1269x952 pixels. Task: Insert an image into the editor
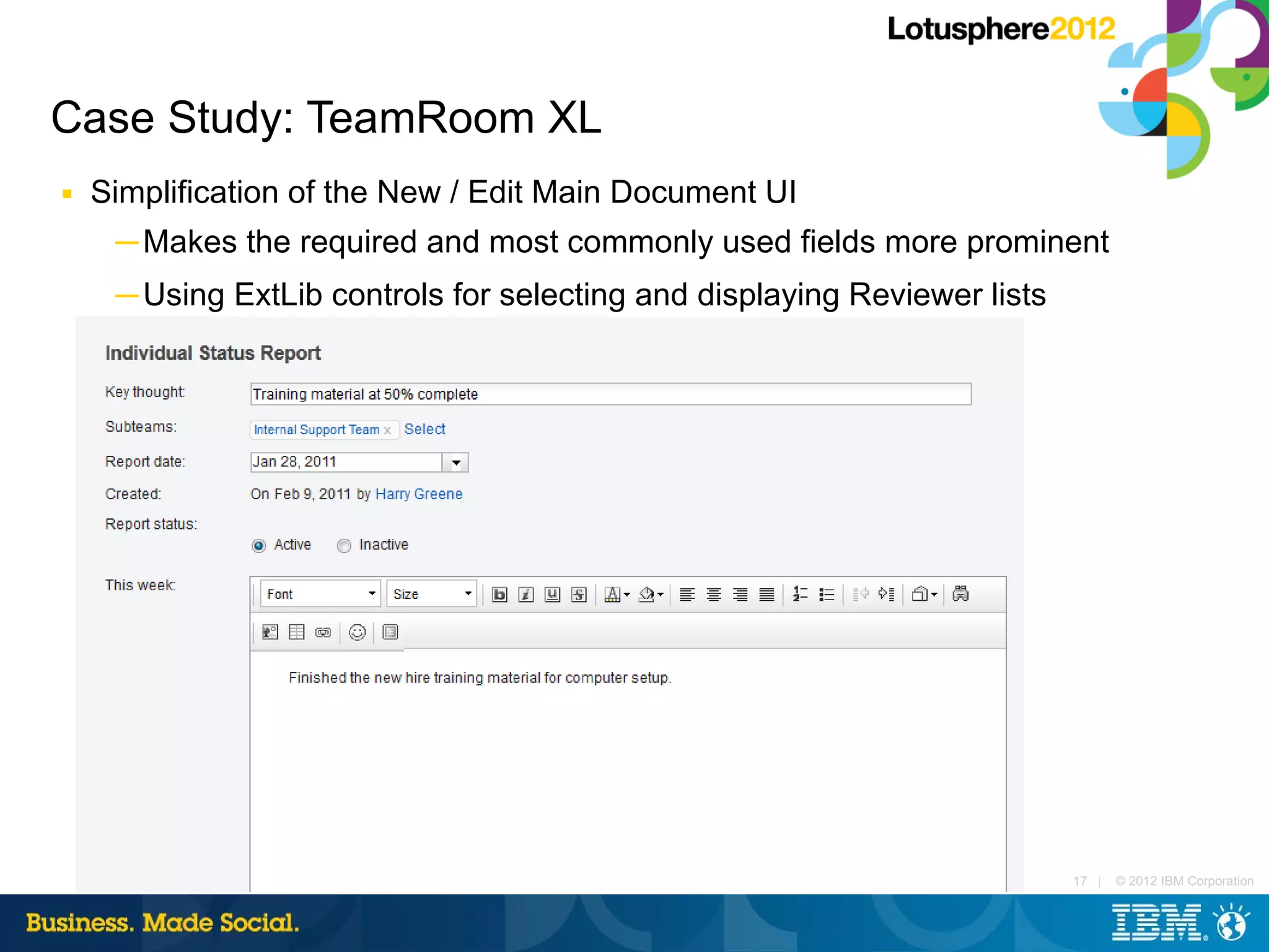tap(270, 632)
